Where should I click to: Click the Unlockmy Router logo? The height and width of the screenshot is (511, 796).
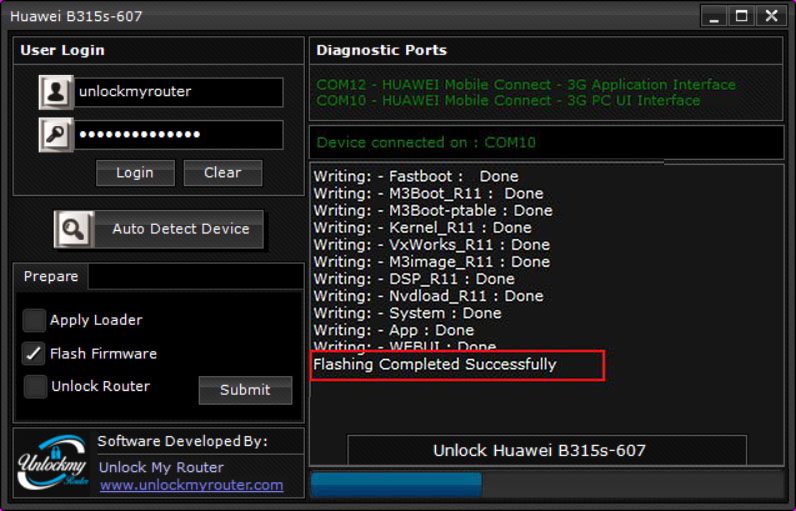53,462
